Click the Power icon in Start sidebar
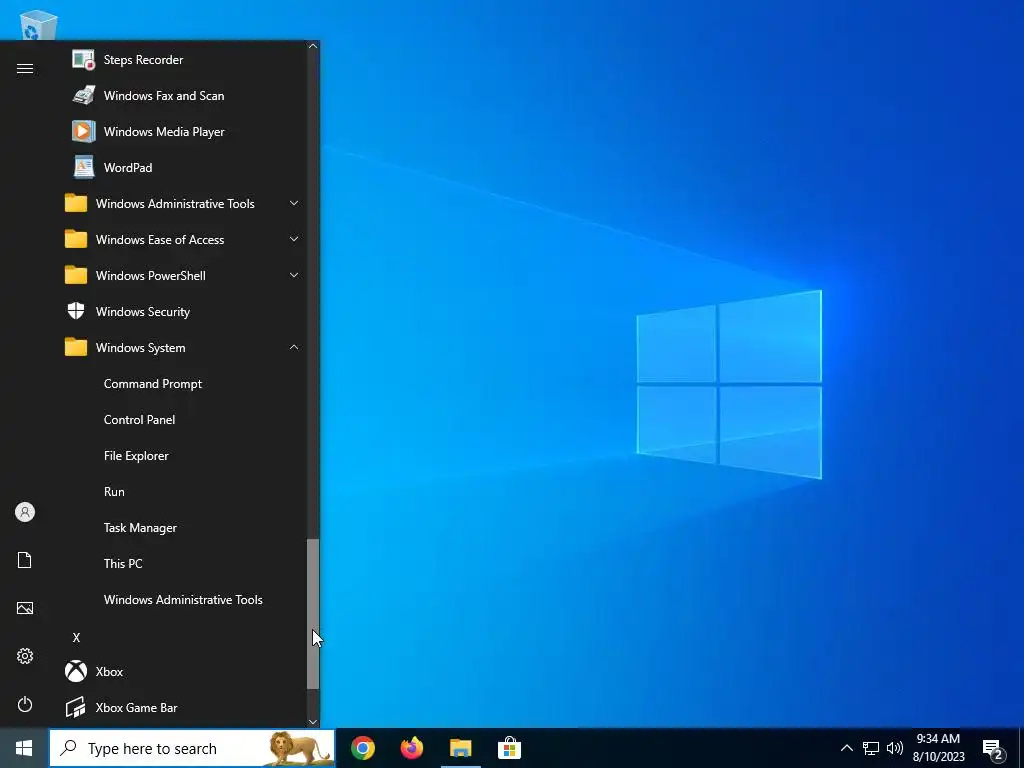Screen dimensions: 1024x768 click(x=25, y=704)
